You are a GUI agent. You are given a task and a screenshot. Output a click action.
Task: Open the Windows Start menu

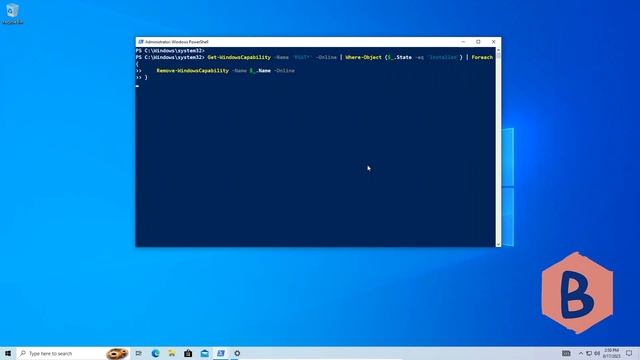[8, 353]
